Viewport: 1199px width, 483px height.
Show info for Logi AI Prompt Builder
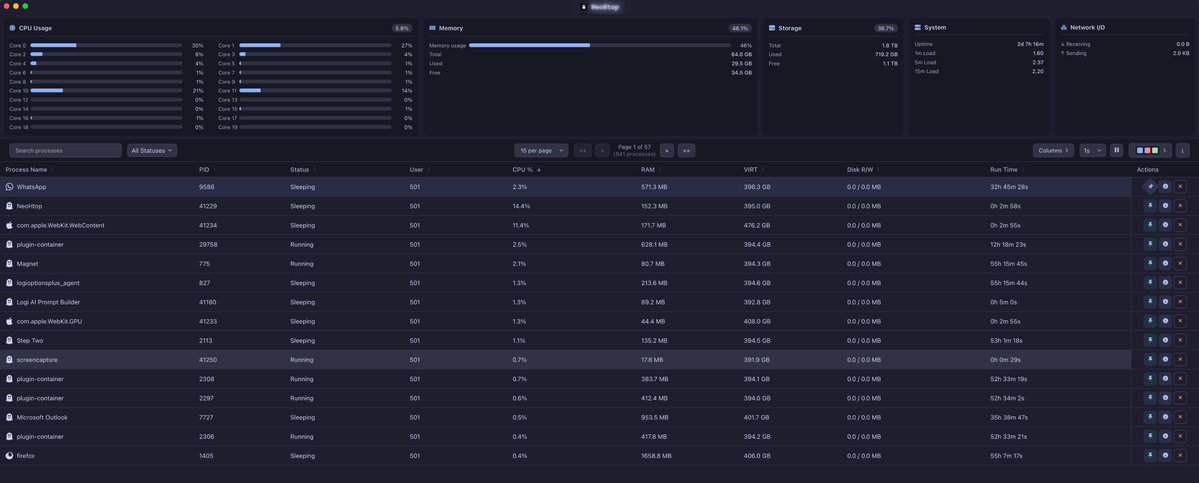[1165, 302]
